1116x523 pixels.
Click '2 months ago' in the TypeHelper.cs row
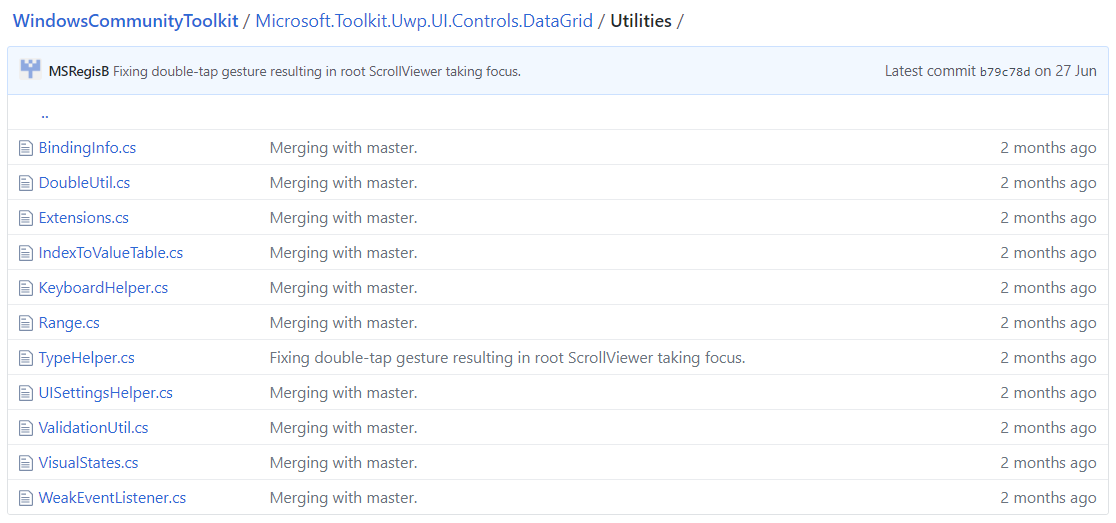(1048, 358)
